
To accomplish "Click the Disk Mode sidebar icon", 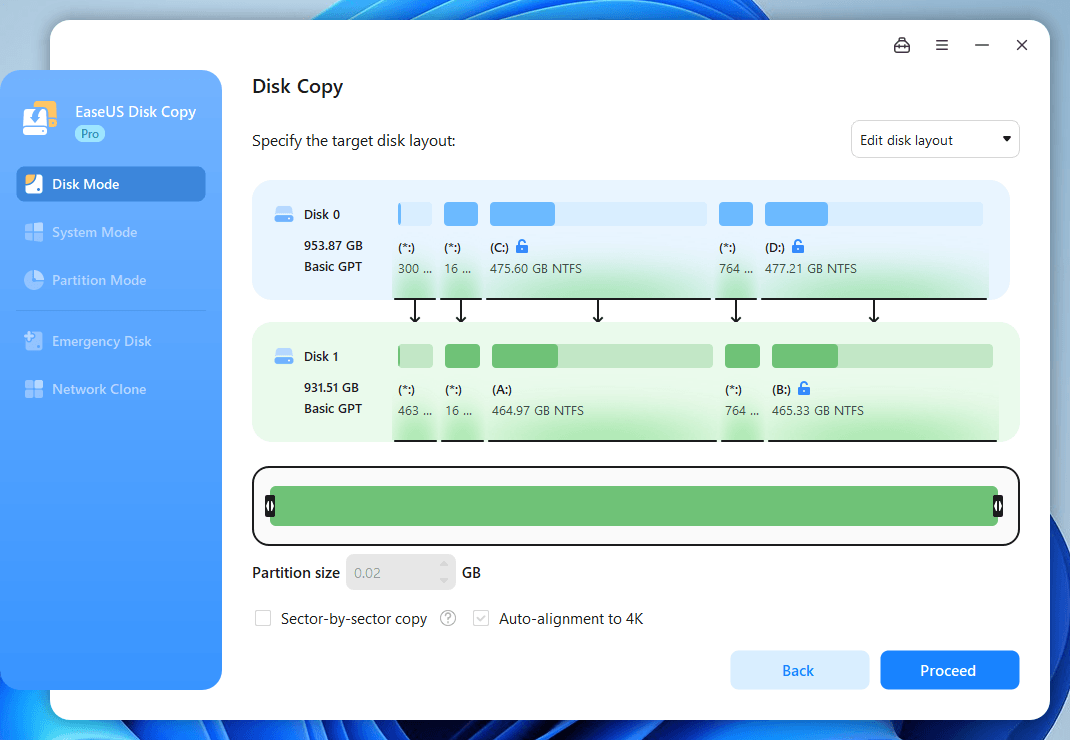I will pyautogui.click(x=33, y=184).
